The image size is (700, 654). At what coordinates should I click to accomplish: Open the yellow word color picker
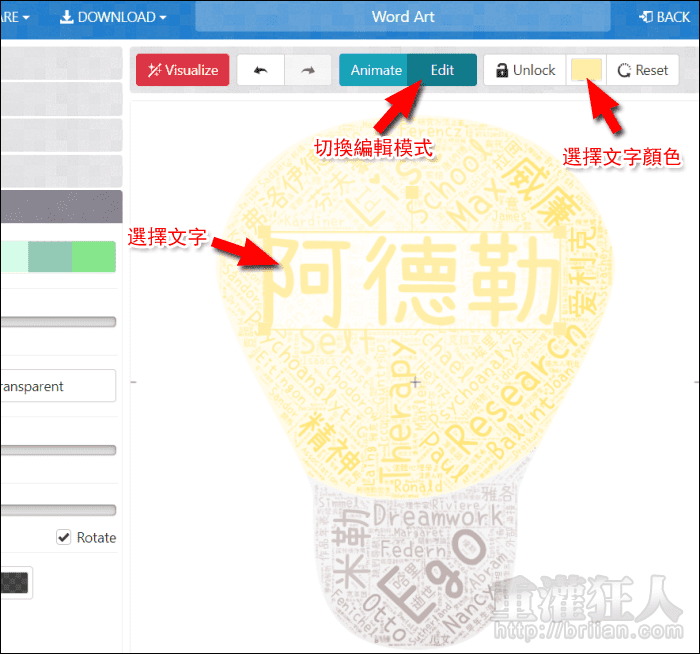(x=585, y=70)
